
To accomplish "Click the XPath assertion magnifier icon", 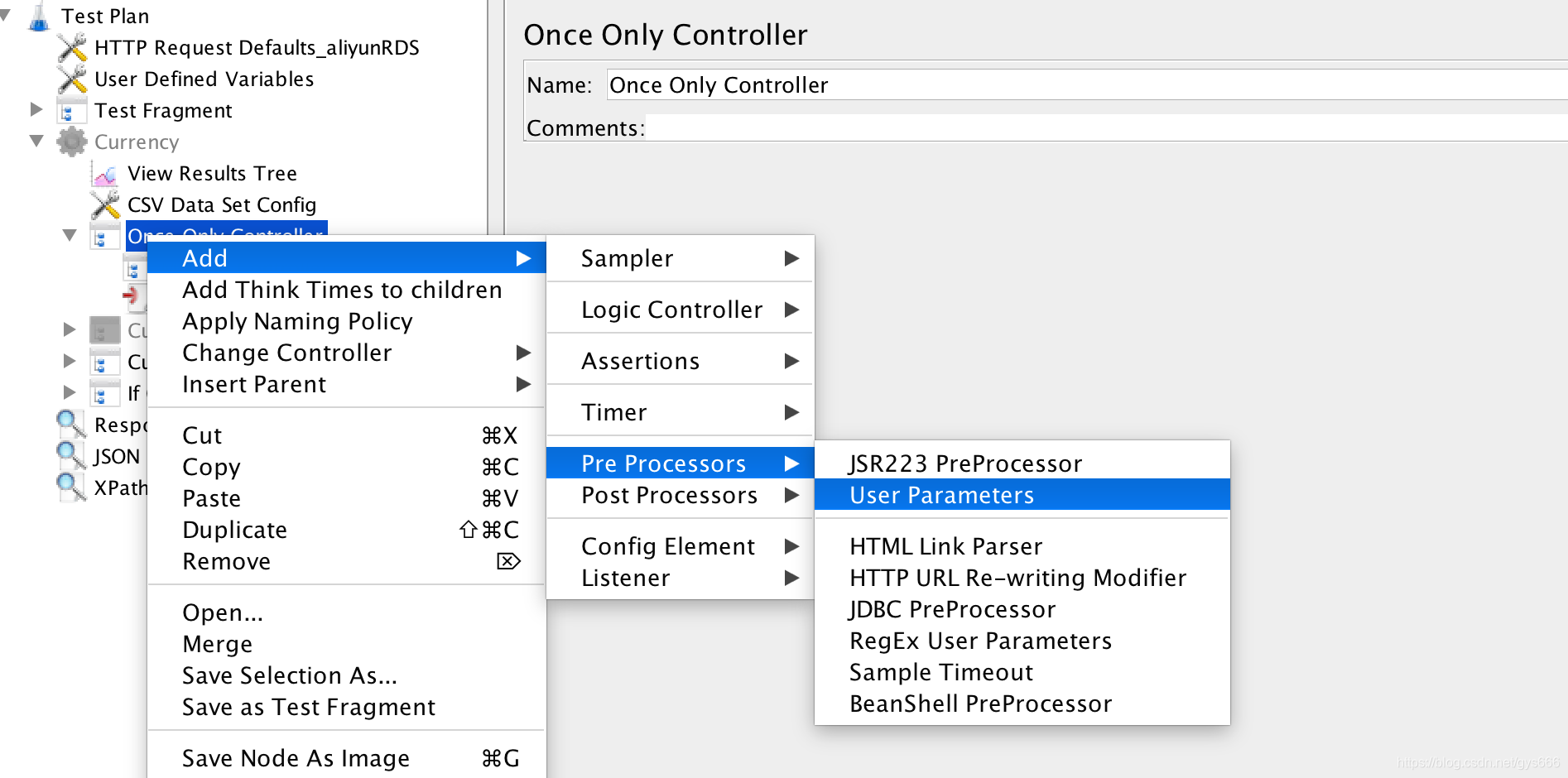I will [x=71, y=487].
